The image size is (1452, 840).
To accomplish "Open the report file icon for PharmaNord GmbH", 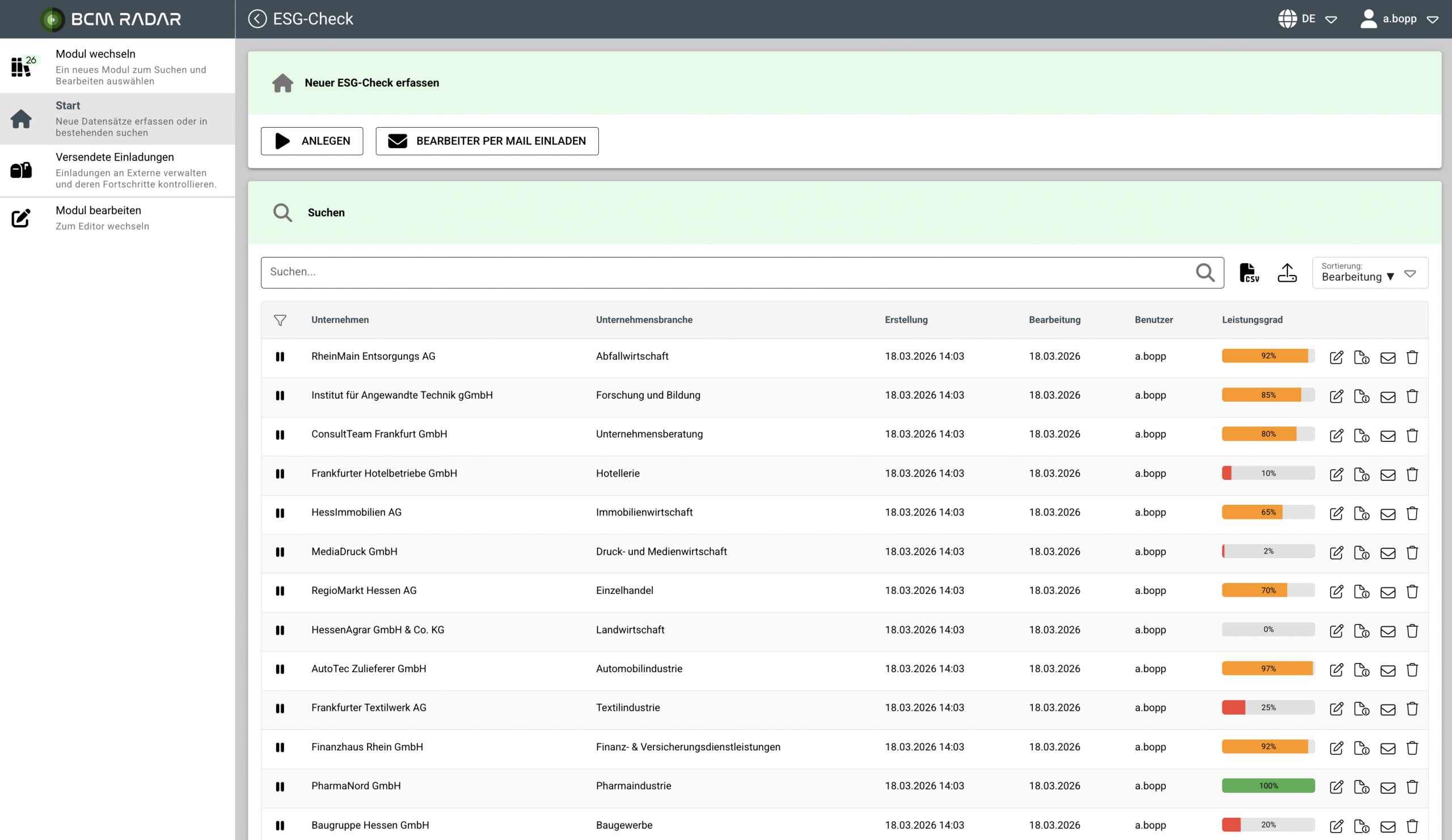I will click(1362, 787).
